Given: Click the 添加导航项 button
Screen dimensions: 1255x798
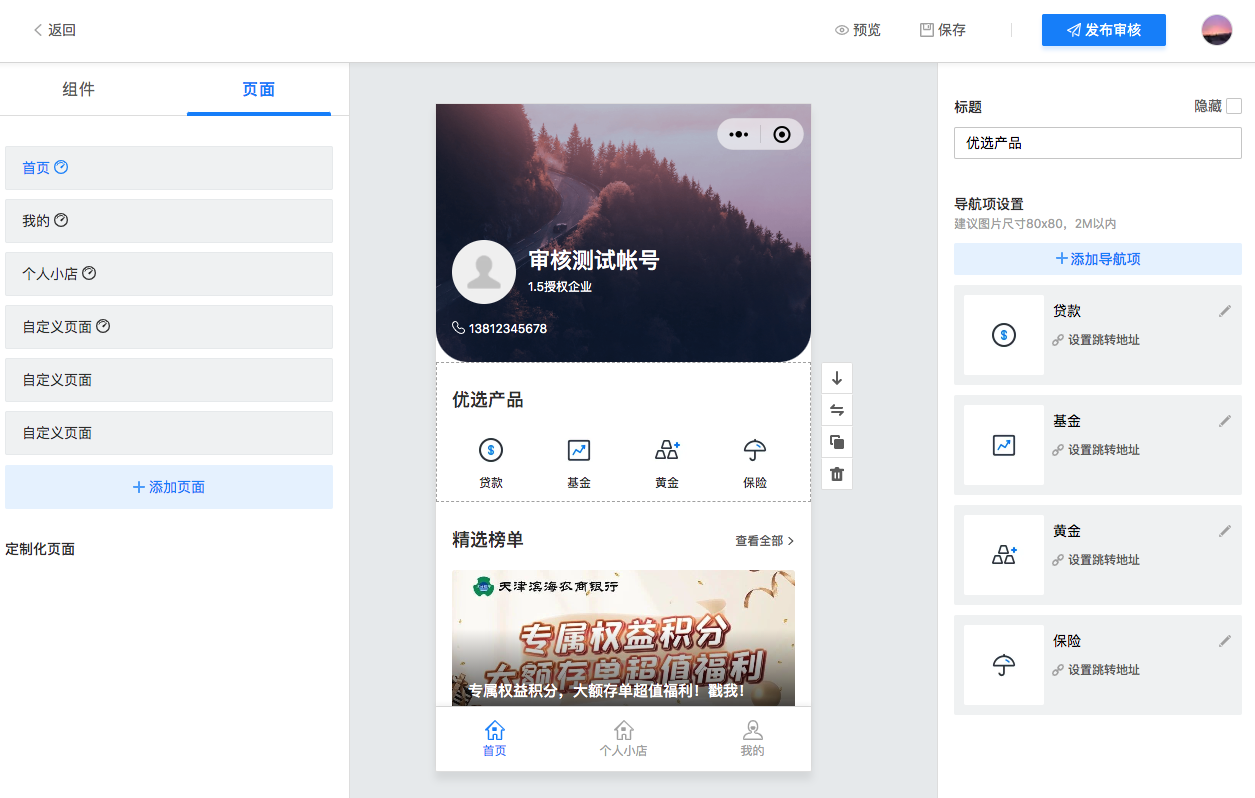Looking at the screenshot, I should click(1098, 259).
